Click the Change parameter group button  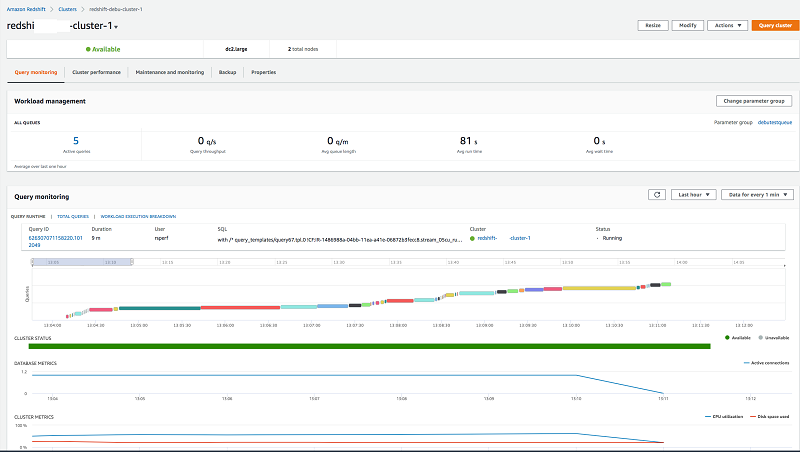coord(754,101)
